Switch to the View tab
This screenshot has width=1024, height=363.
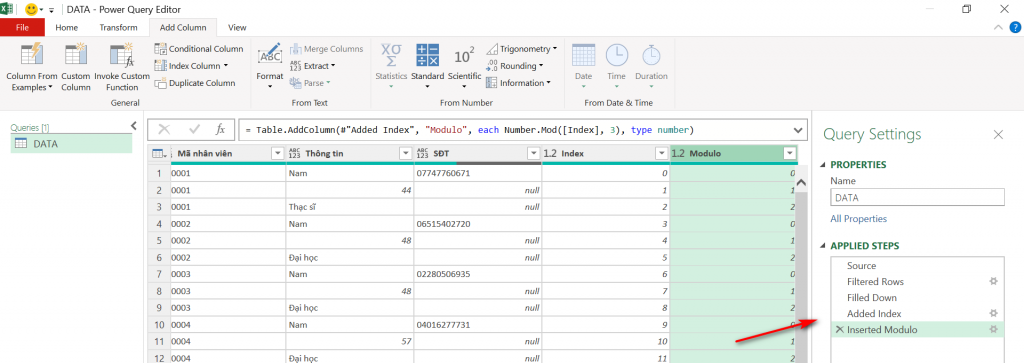[x=237, y=27]
